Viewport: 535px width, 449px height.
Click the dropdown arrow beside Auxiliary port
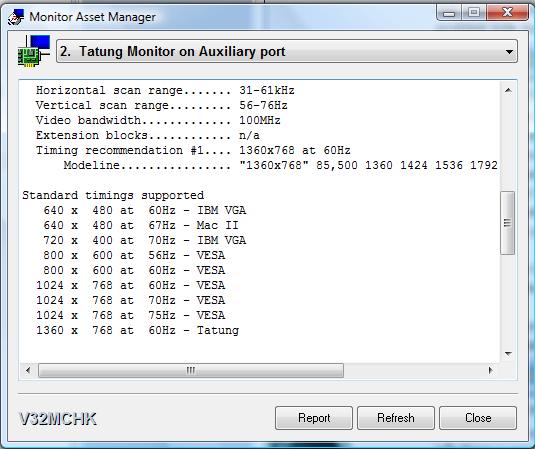tap(509, 52)
